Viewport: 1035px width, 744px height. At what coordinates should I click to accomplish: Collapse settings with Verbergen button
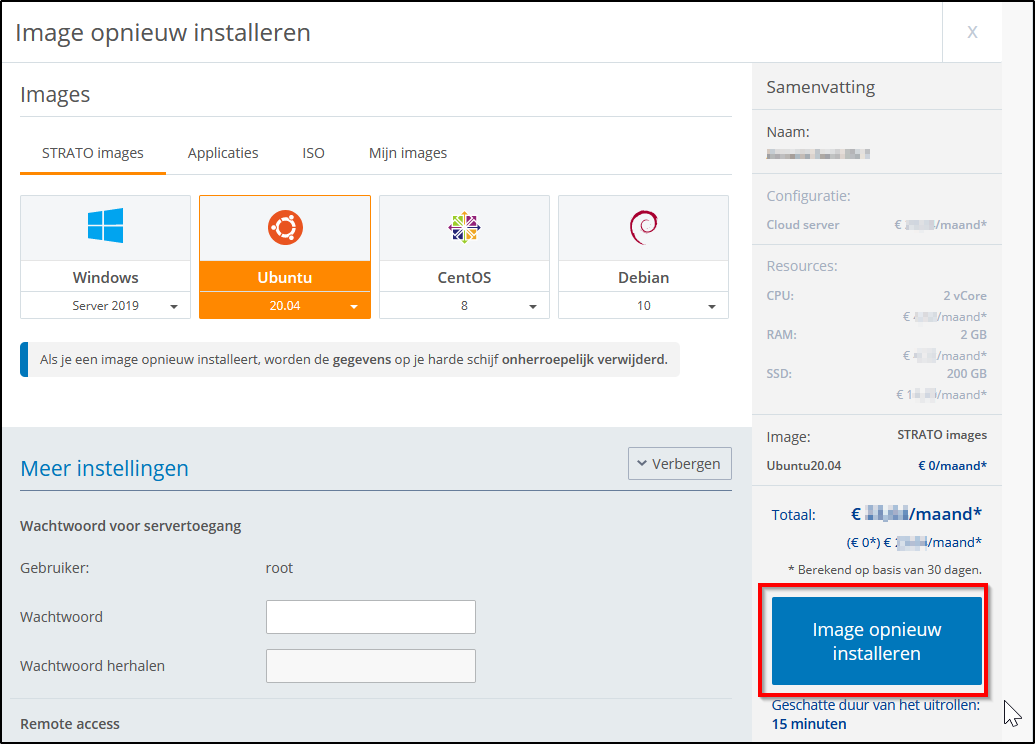(680, 464)
